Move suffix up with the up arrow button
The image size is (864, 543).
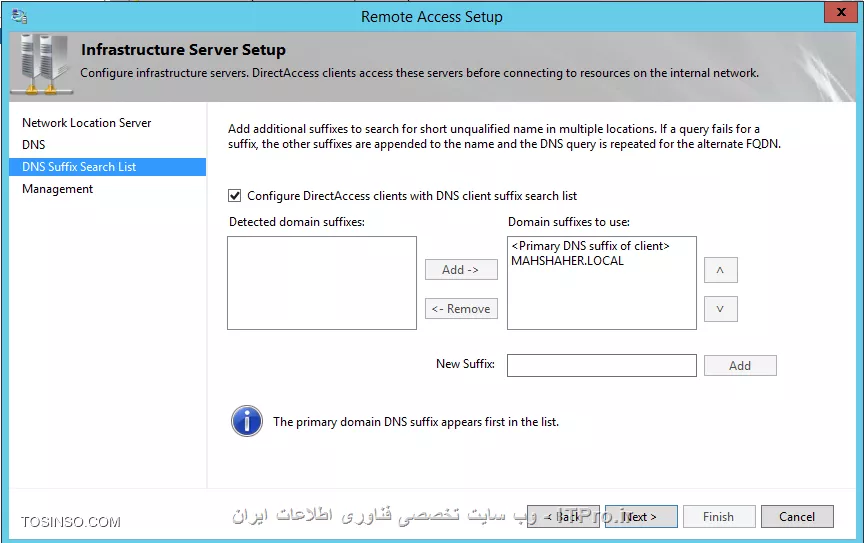pyautogui.click(x=721, y=270)
